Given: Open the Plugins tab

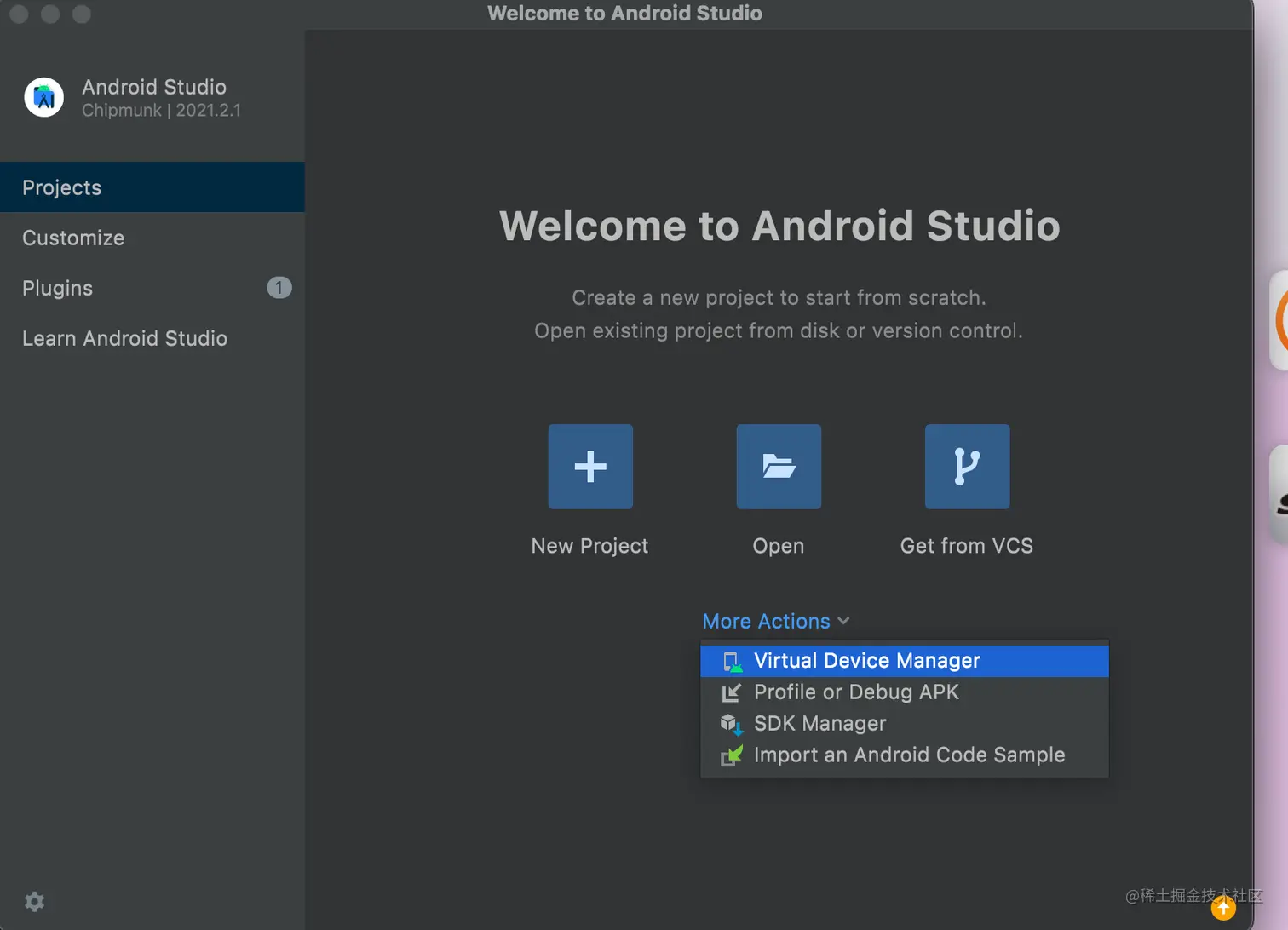Looking at the screenshot, I should (152, 288).
